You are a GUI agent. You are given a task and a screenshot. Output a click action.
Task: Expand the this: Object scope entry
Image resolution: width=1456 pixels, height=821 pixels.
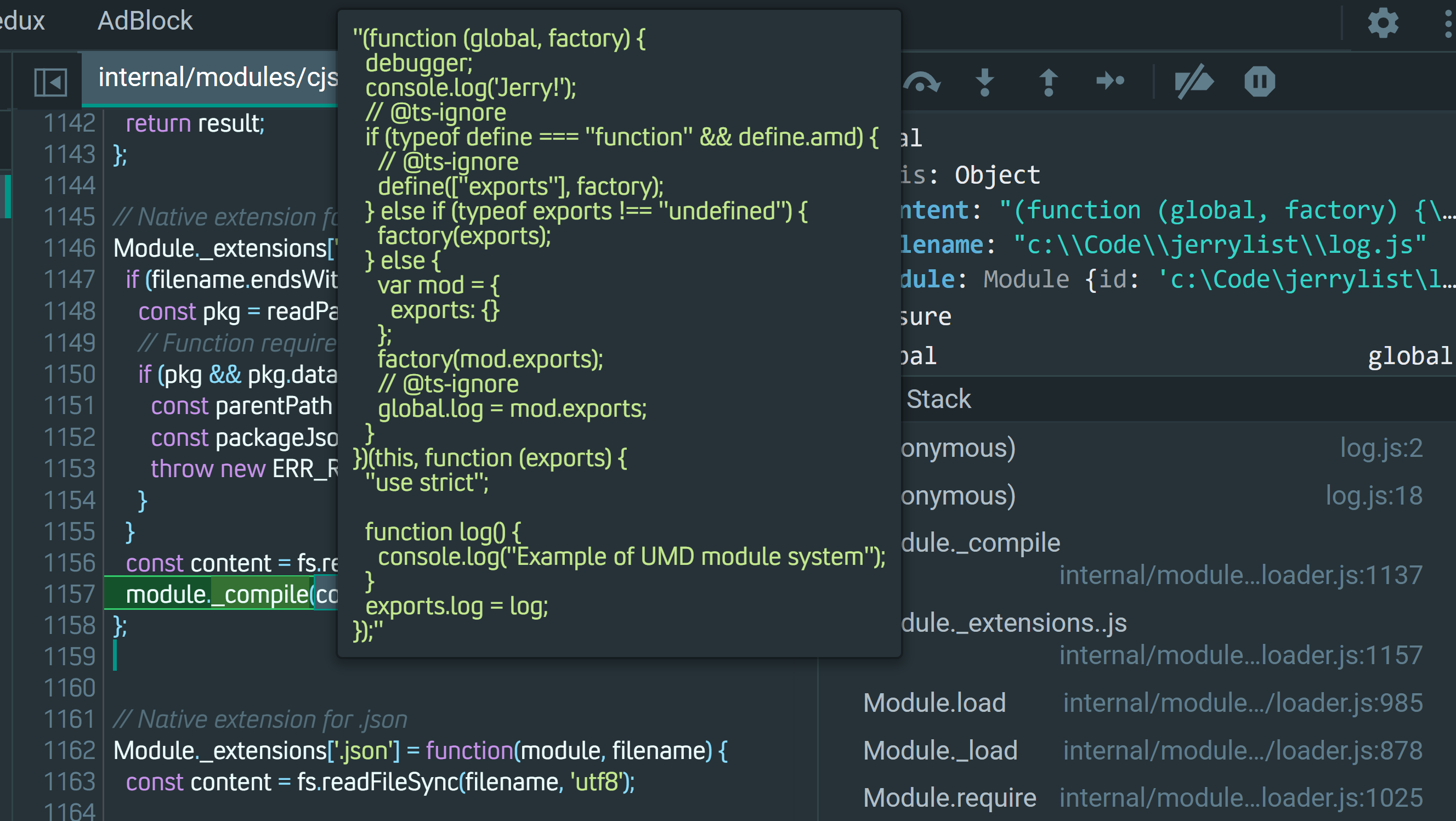pyautogui.click(x=972, y=175)
